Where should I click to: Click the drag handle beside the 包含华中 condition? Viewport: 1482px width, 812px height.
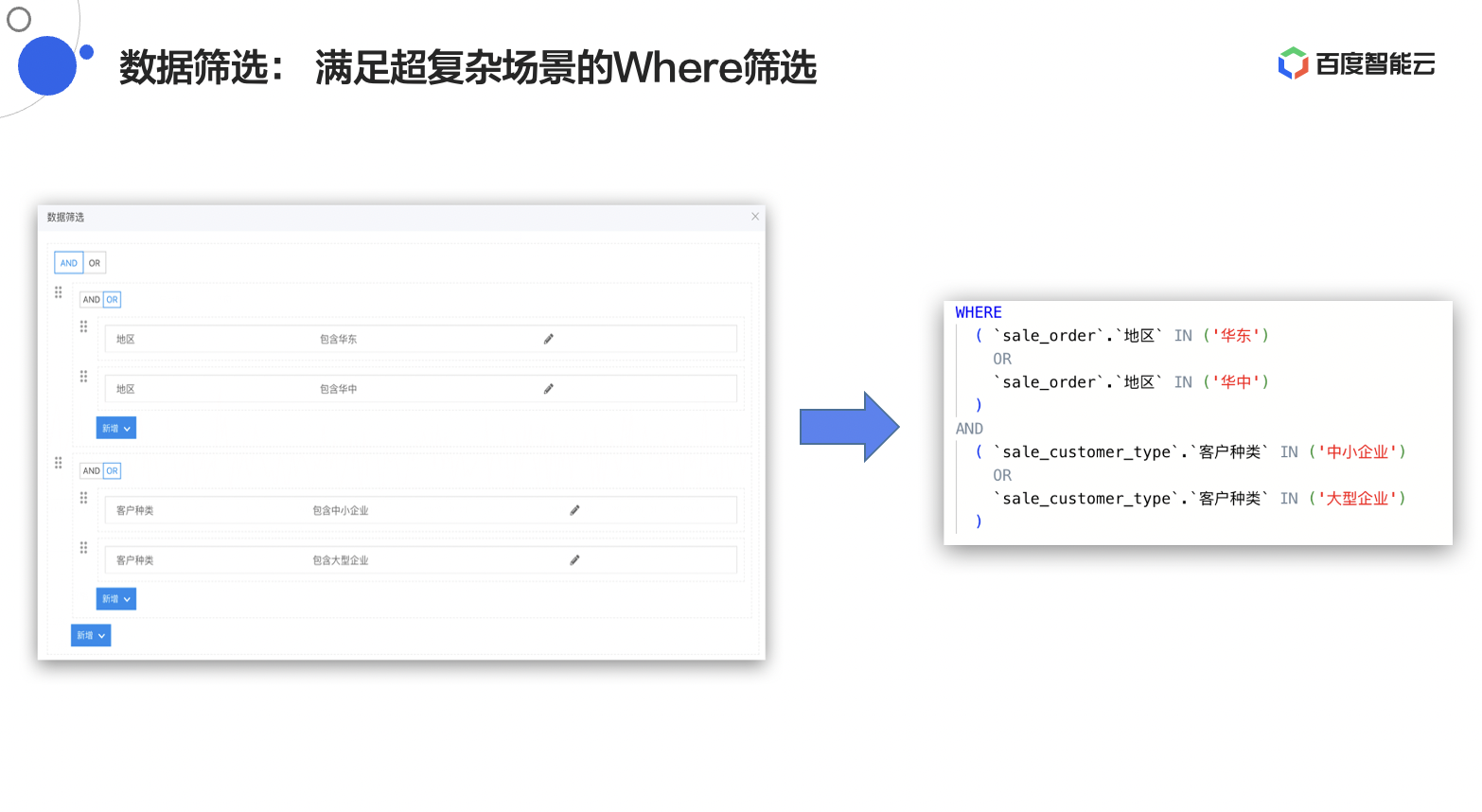pos(83,376)
